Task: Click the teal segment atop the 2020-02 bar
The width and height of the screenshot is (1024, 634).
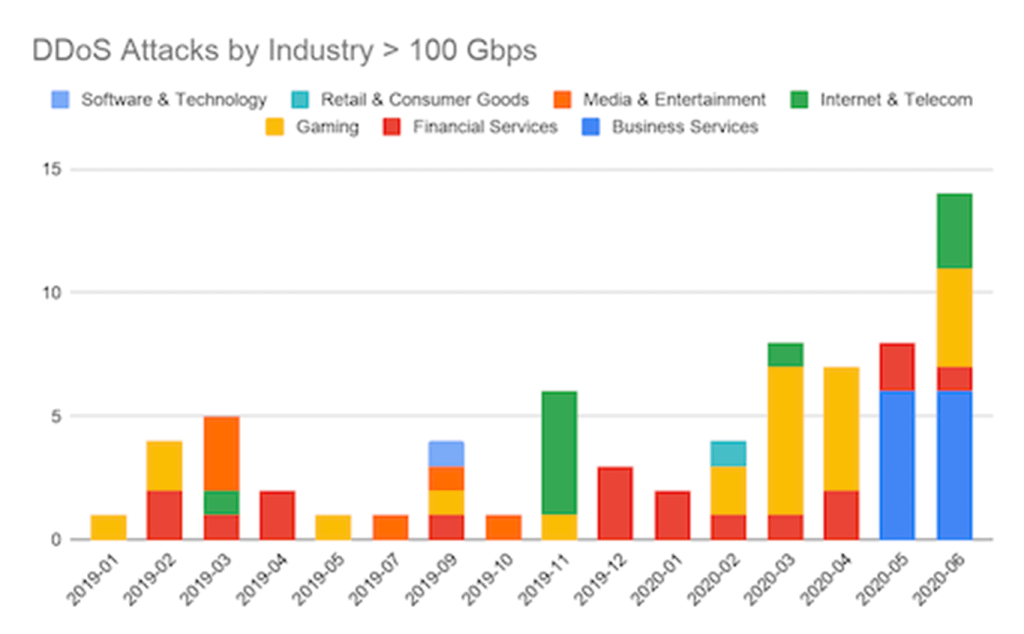Action: [x=729, y=453]
